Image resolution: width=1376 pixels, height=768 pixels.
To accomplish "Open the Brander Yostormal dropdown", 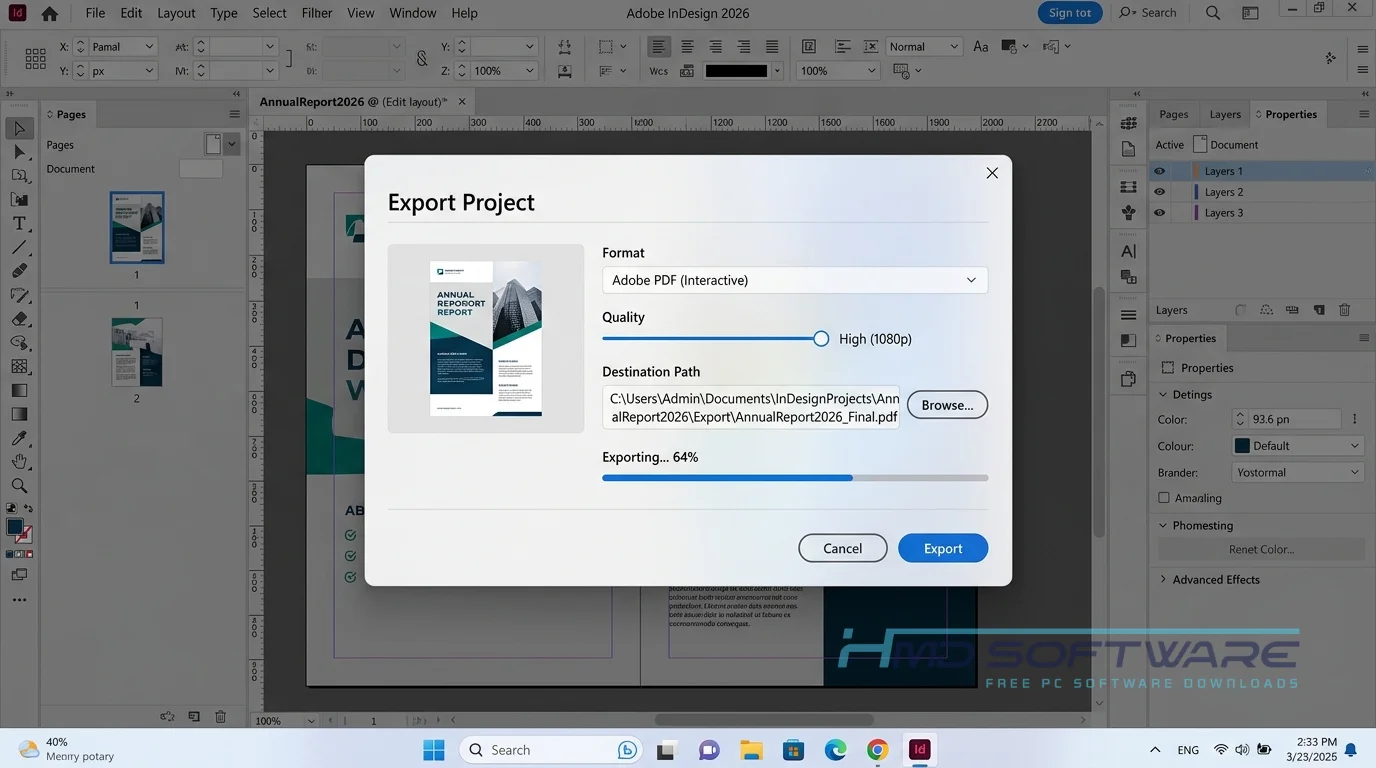I will point(1298,472).
